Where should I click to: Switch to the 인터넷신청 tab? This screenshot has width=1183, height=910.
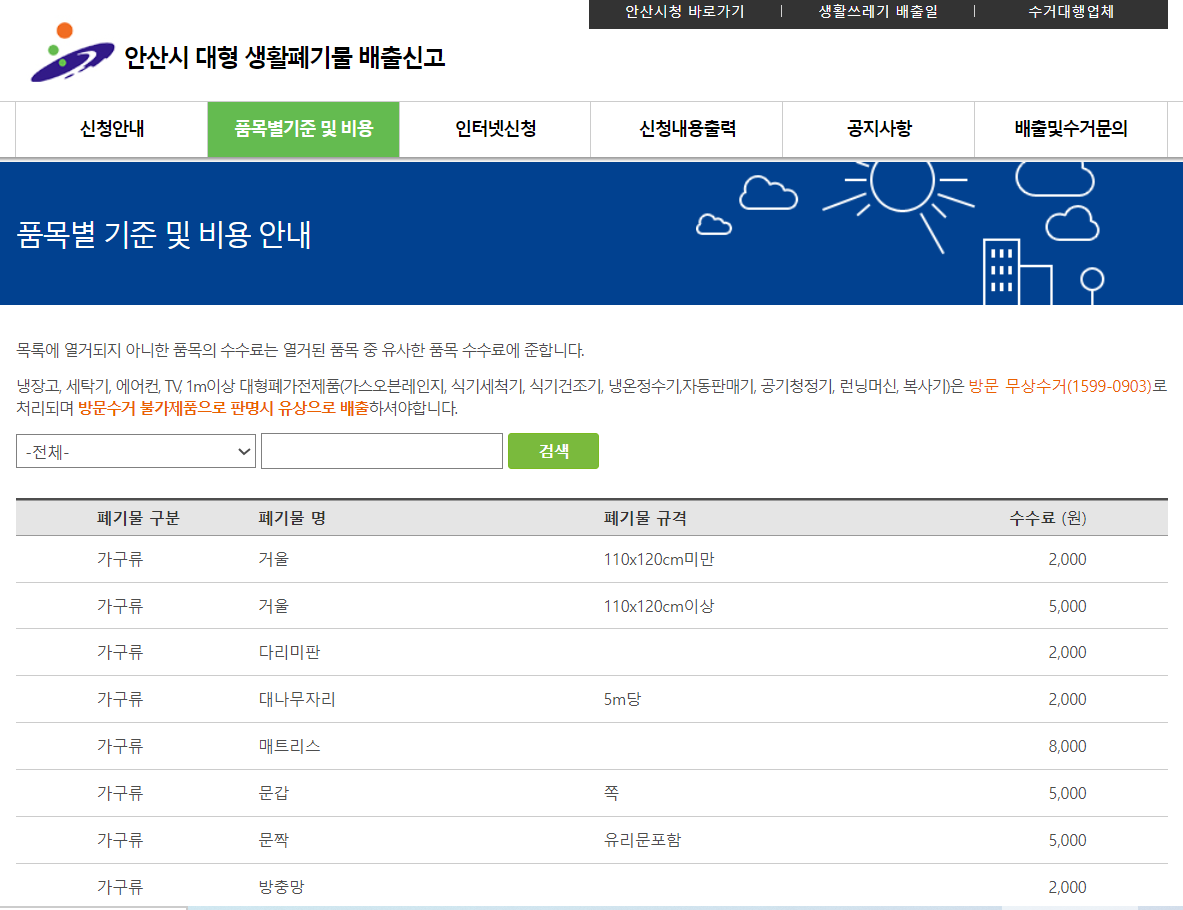[494, 129]
